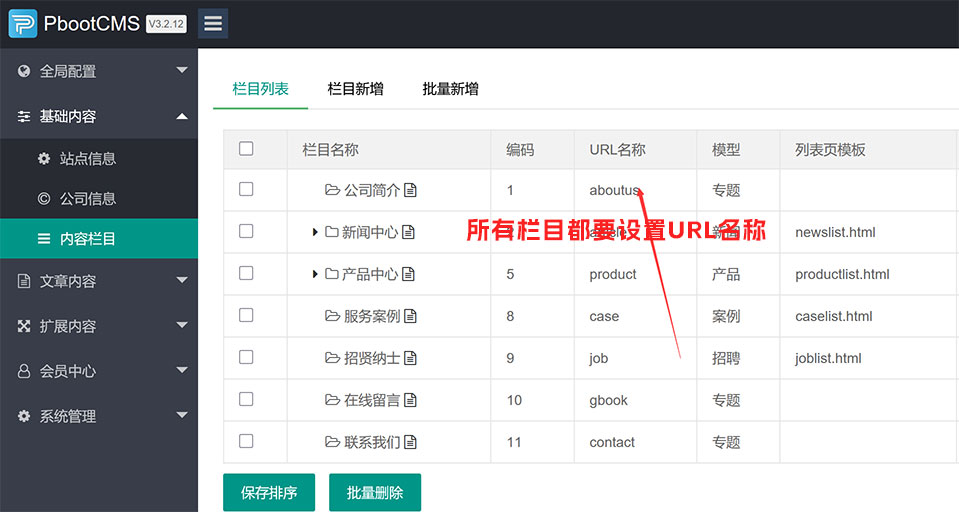Click the copyright icon beside 公司信息
This screenshot has height=512, width=959.
click(44, 198)
